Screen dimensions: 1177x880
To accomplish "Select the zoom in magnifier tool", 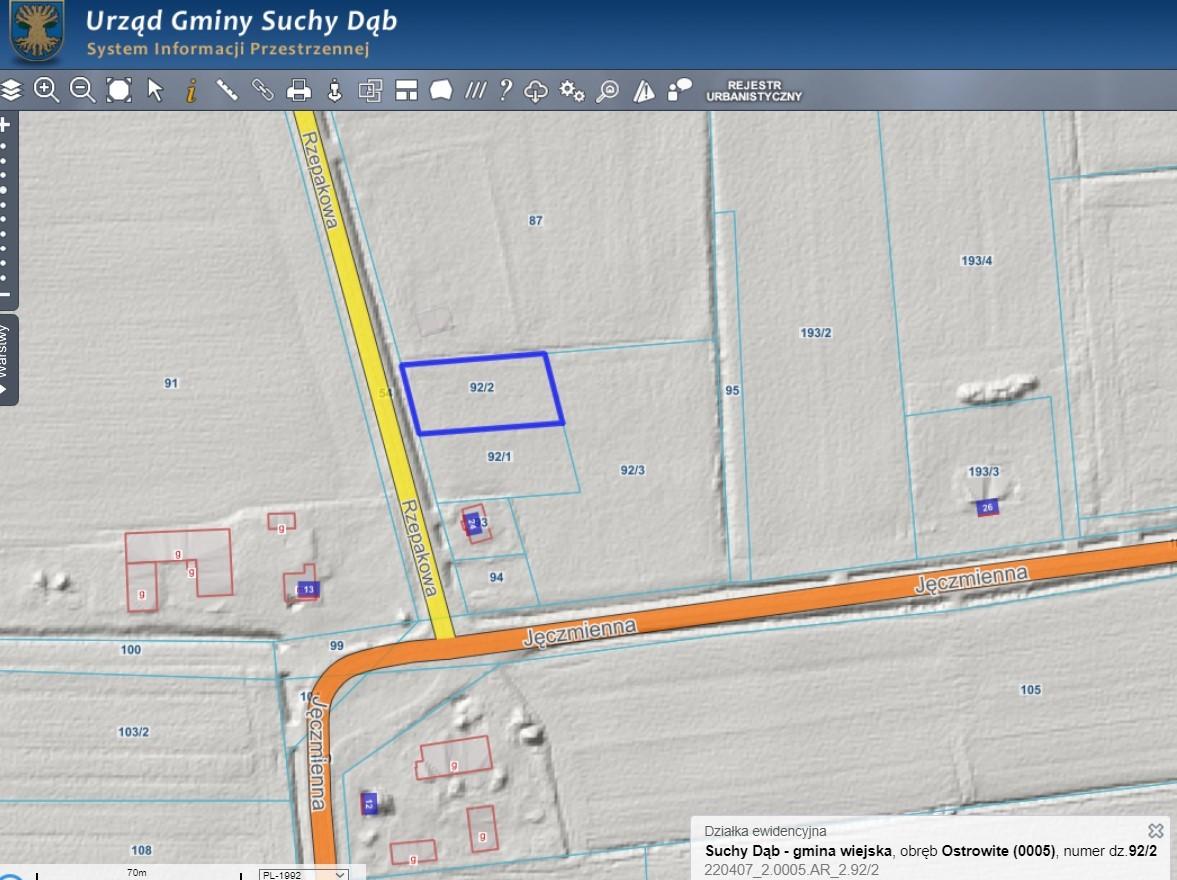I will point(47,91).
